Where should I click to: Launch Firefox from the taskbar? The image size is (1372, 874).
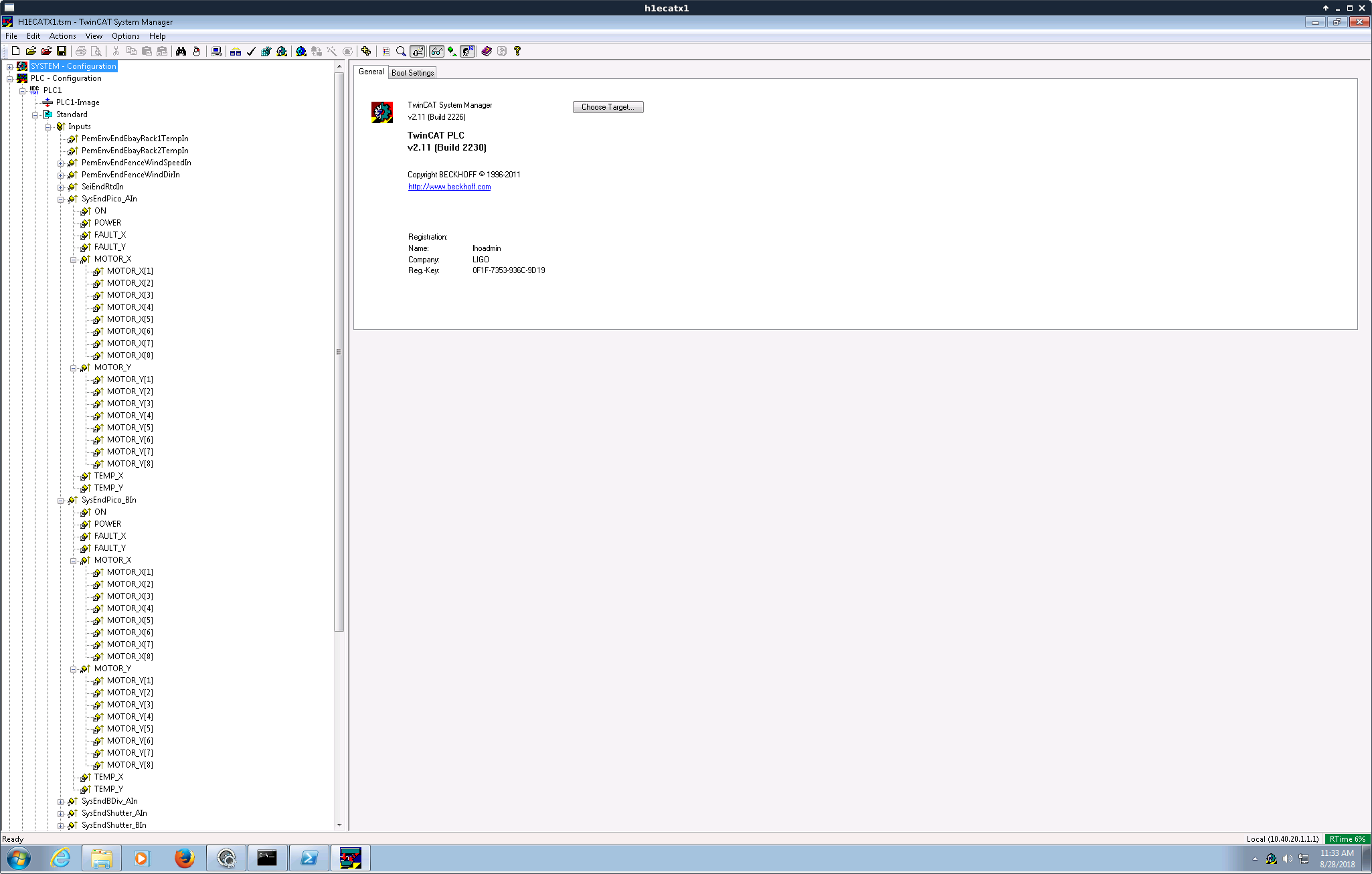(185, 858)
